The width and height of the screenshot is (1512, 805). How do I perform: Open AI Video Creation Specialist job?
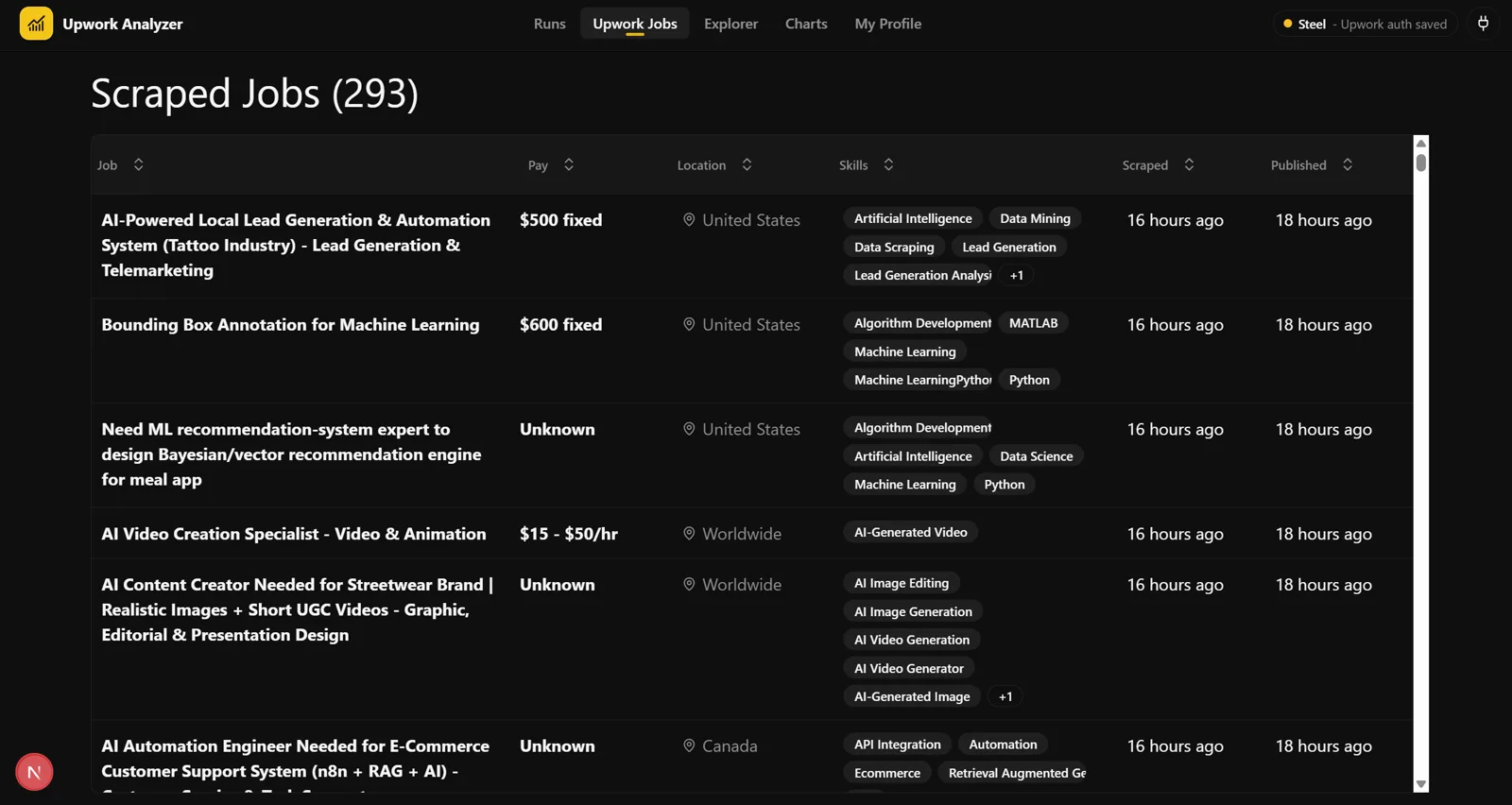point(294,533)
